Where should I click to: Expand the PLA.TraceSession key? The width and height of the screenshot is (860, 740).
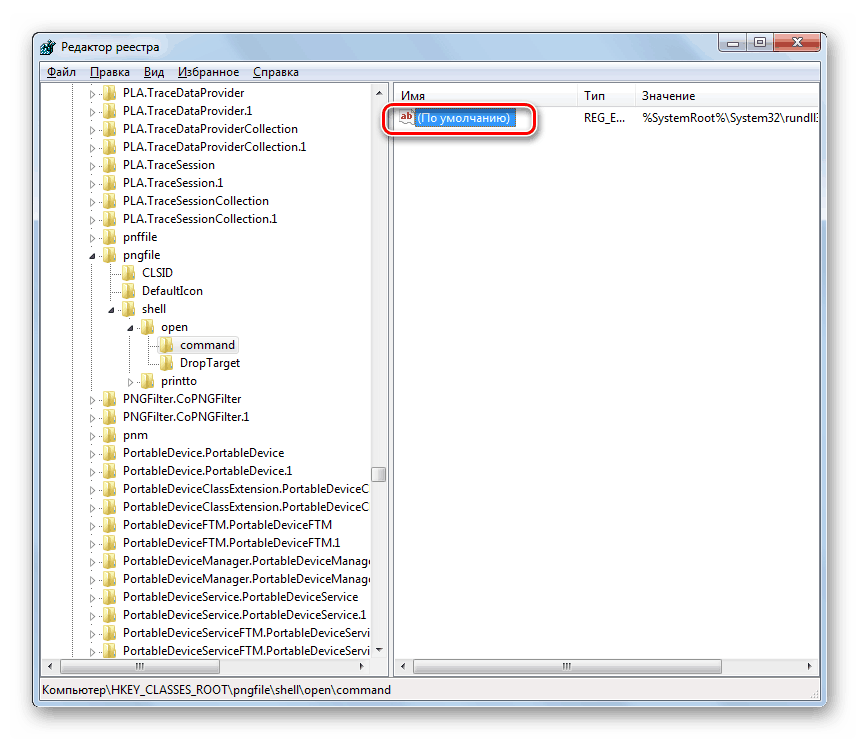[x=92, y=164]
